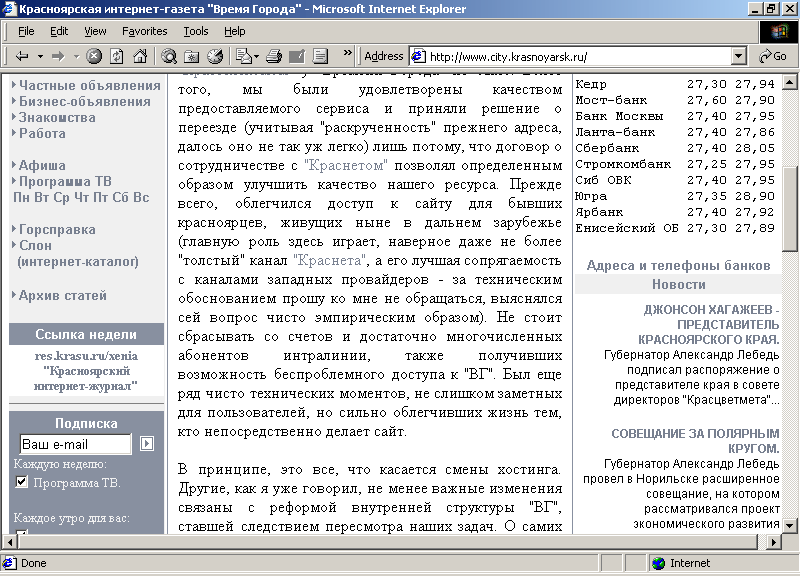Follow the res.krasu.ru/xenia link
The image size is (800, 576).
86,356
